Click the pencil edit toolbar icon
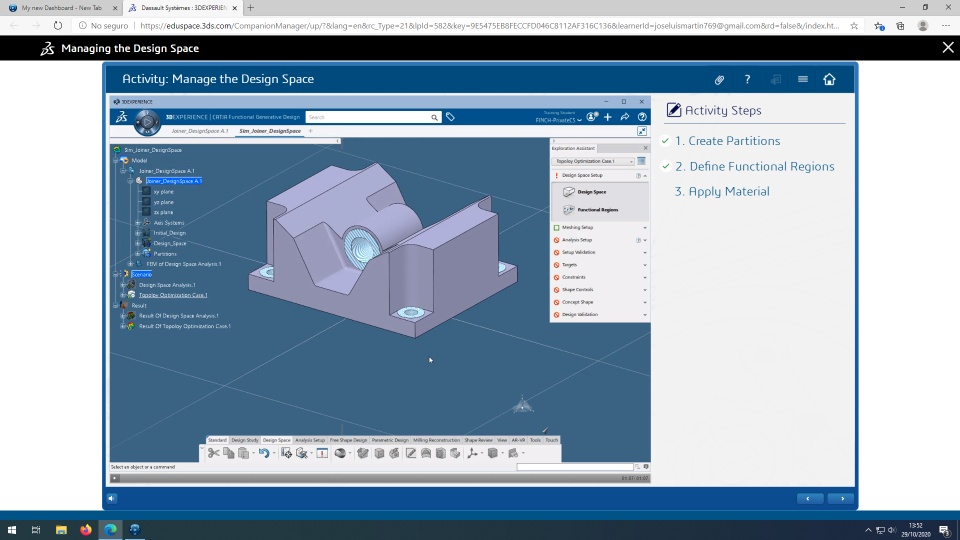The height and width of the screenshot is (540, 960). pyautogui.click(x=411, y=453)
